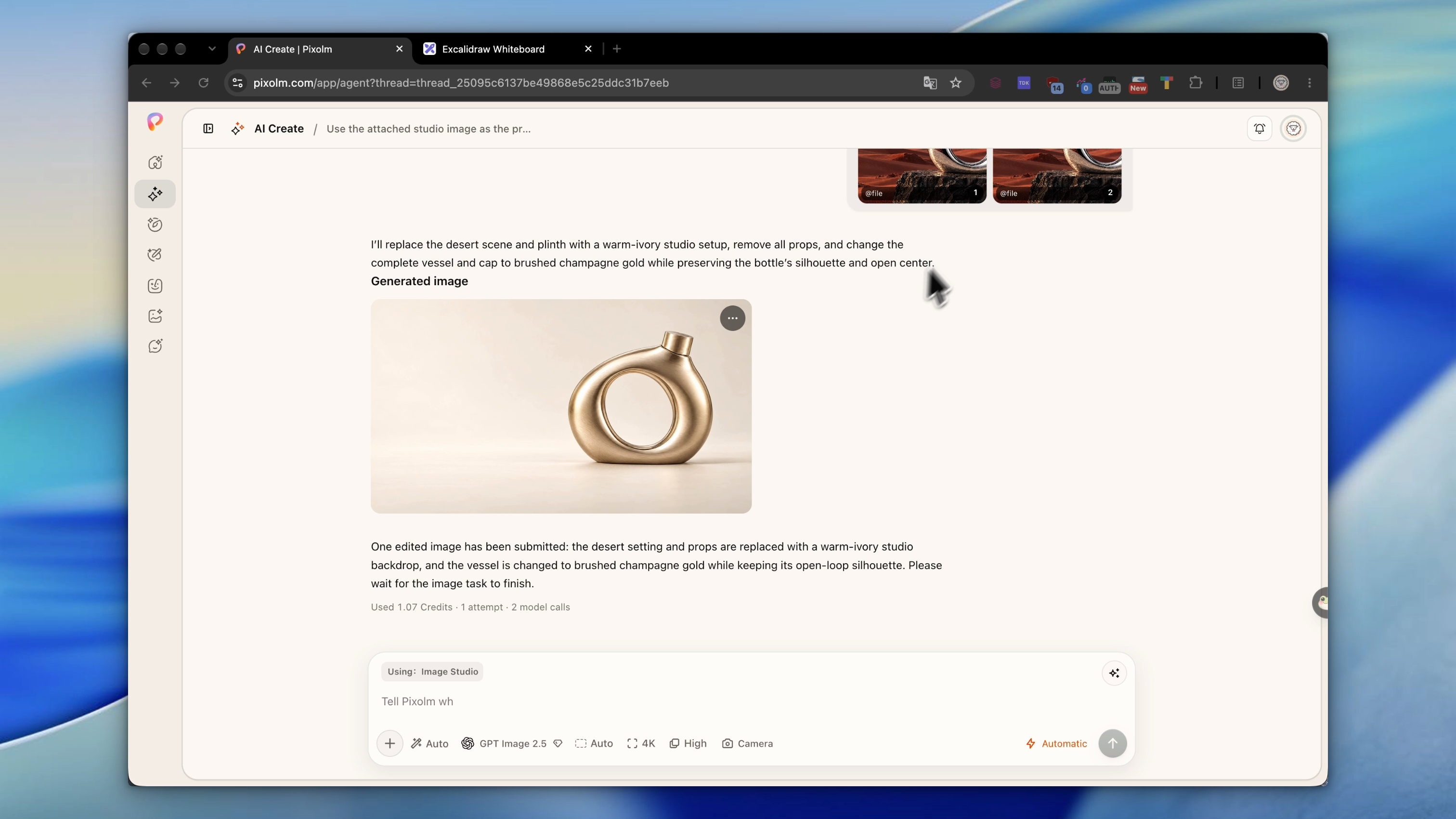
Task: Expand the browser tab search chevron
Action: click(211, 49)
